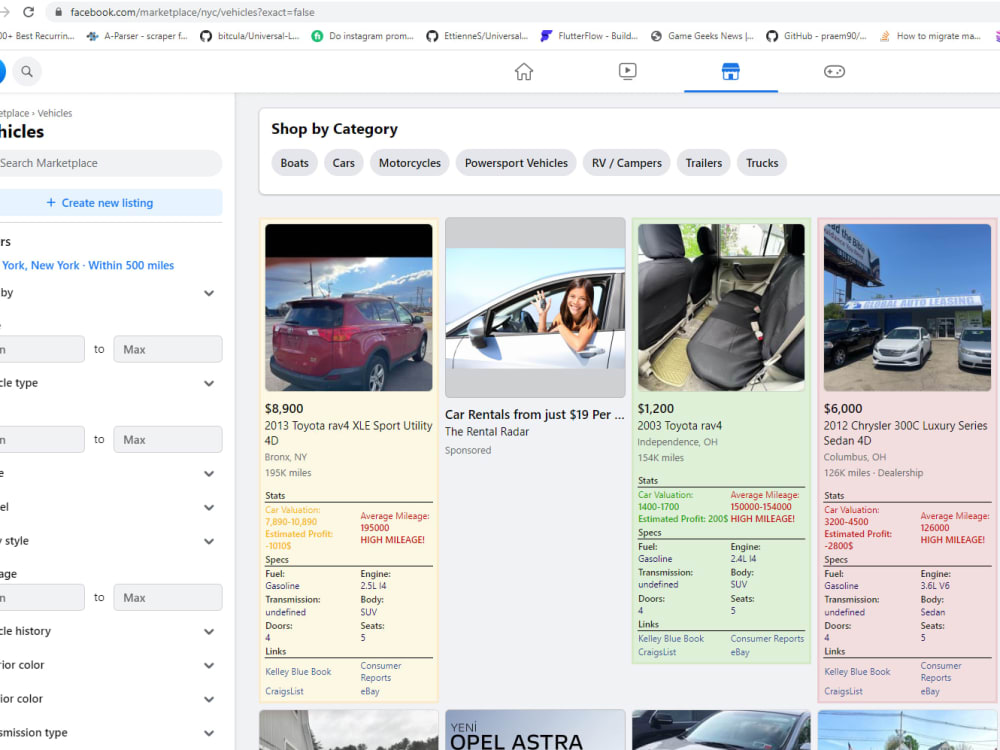Open the Game Geeks News bookmark
Viewport: 1000px width, 750px height.
point(702,36)
